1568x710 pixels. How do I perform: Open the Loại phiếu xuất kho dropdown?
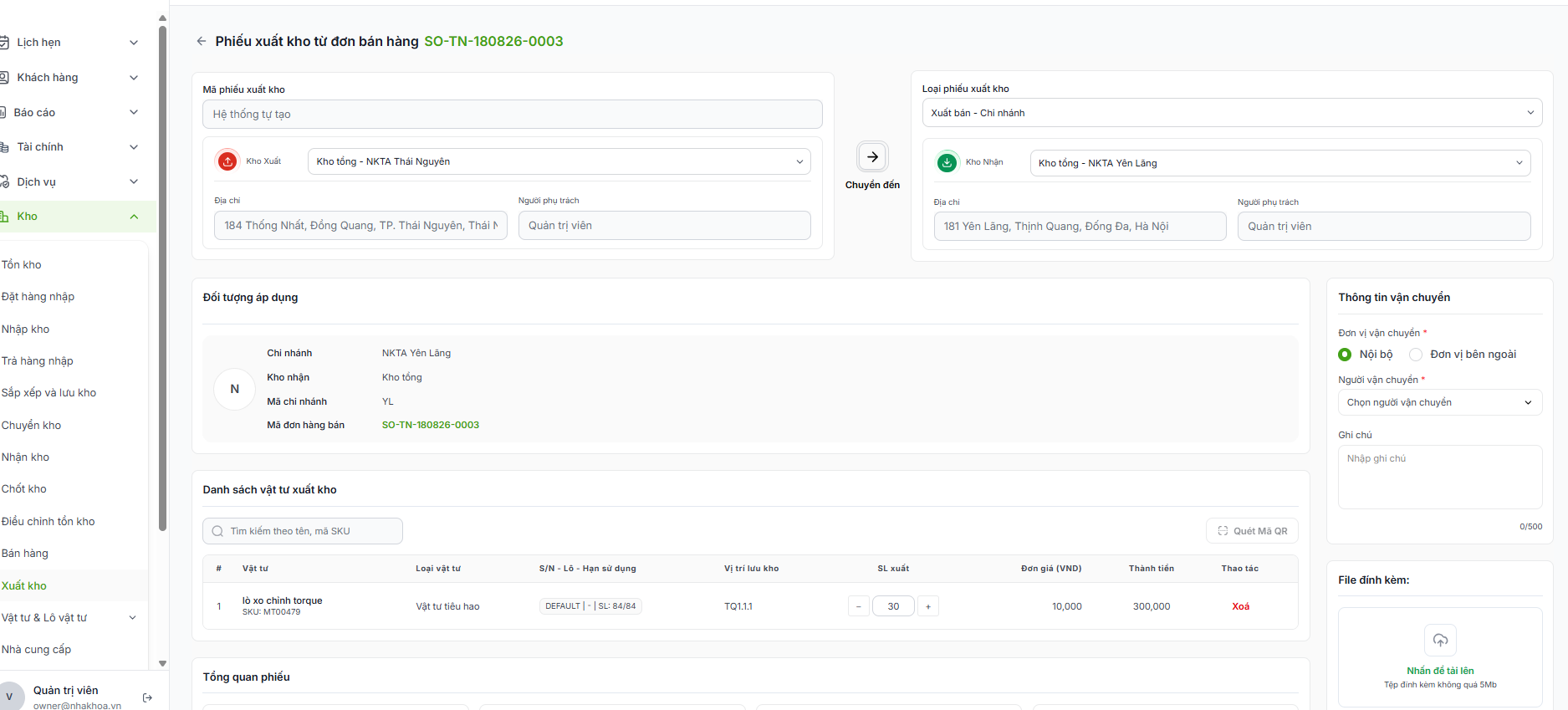[1232, 113]
